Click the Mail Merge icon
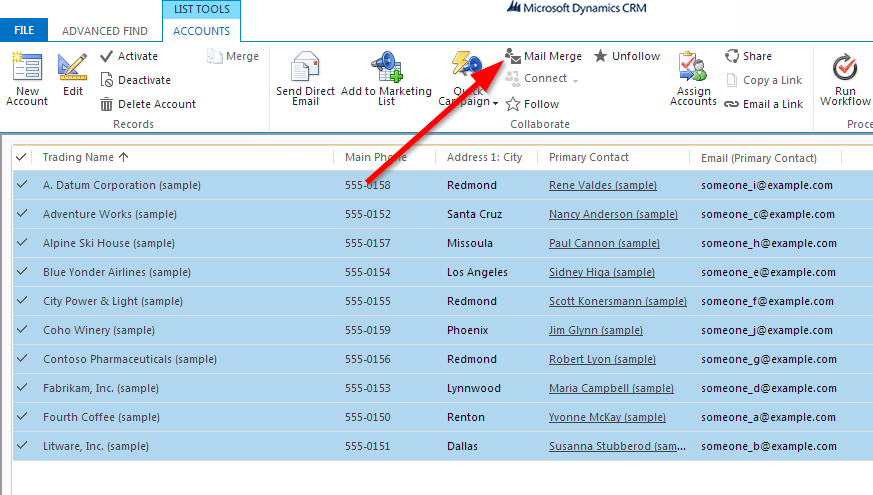 point(513,56)
